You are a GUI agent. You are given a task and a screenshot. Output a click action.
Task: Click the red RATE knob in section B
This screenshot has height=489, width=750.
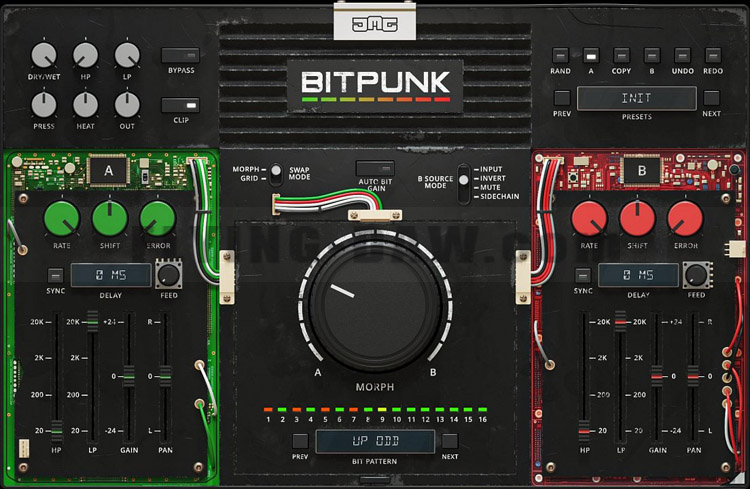click(x=589, y=219)
